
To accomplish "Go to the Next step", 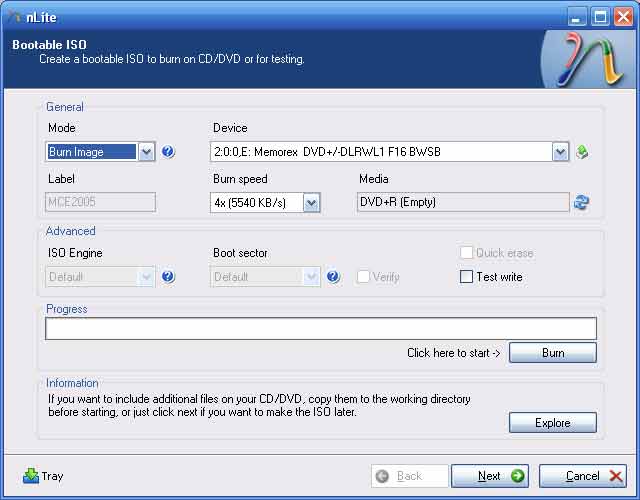I will [x=490, y=476].
